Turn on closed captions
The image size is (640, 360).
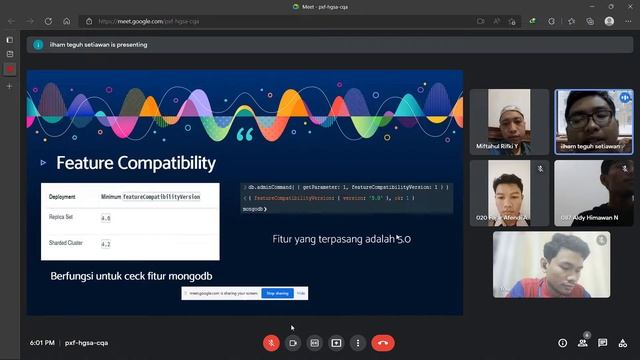pos(314,343)
